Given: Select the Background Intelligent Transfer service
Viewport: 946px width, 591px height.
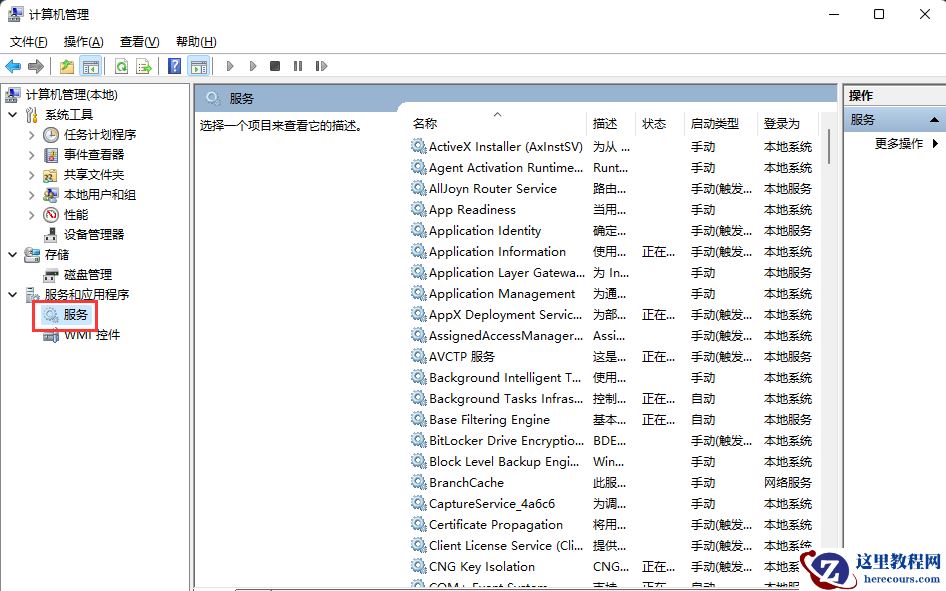Looking at the screenshot, I should pyautogui.click(x=498, y=377).
